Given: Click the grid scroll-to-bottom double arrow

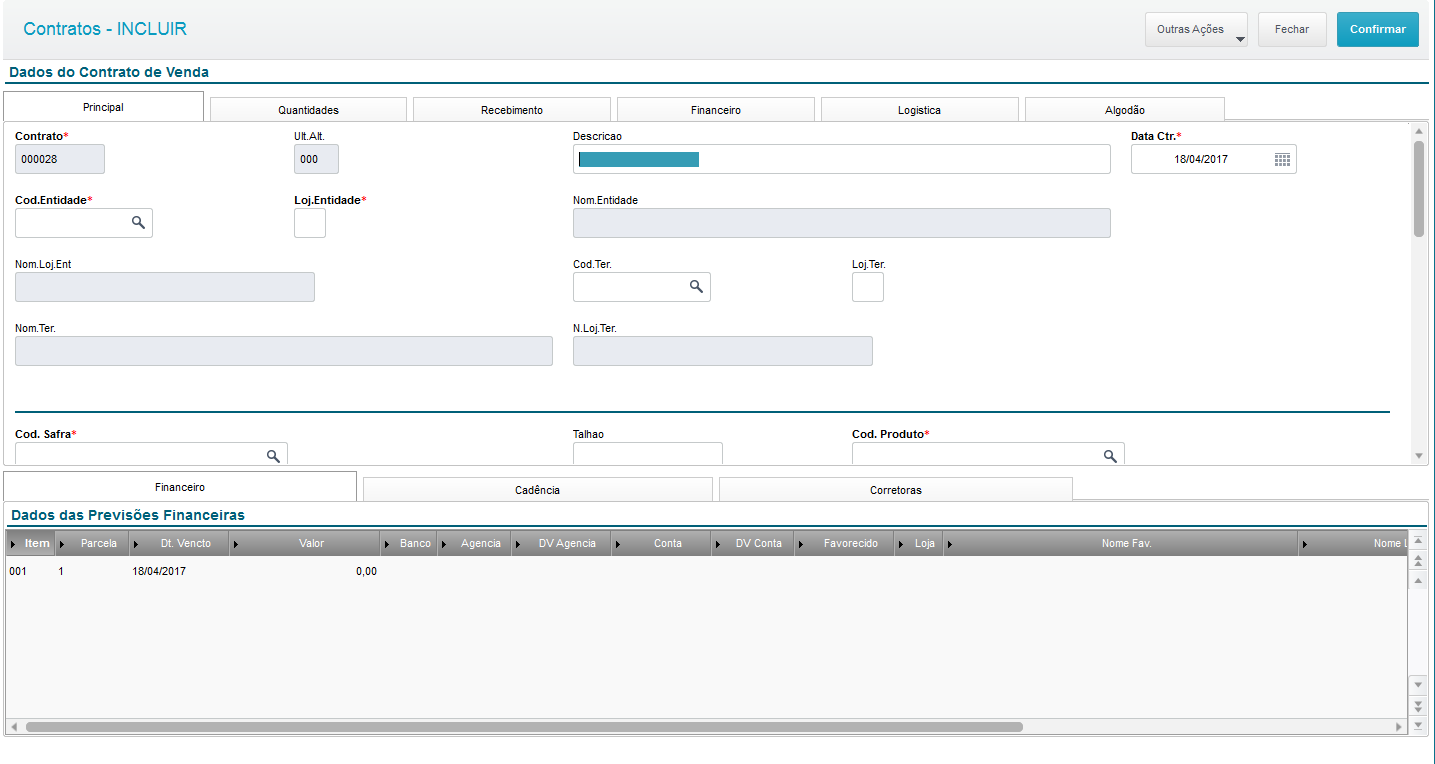Looking at the screenshot, I should pyautogui.click(x=1417, y=705).
